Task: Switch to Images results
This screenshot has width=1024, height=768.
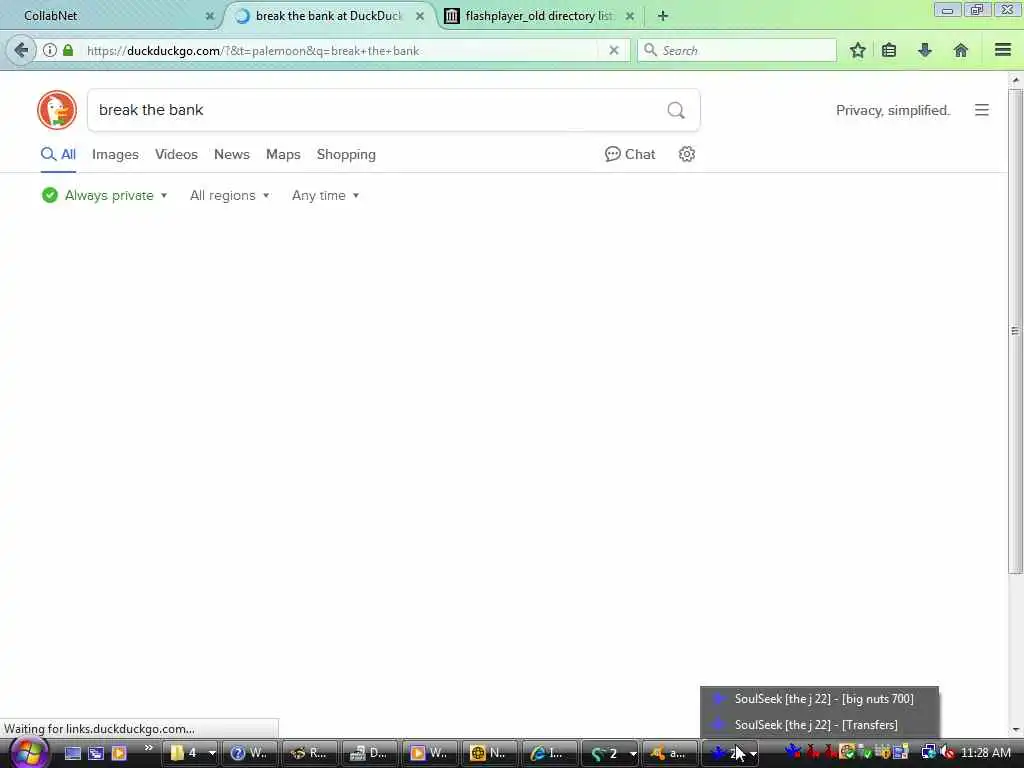Action: pos(115,154)
